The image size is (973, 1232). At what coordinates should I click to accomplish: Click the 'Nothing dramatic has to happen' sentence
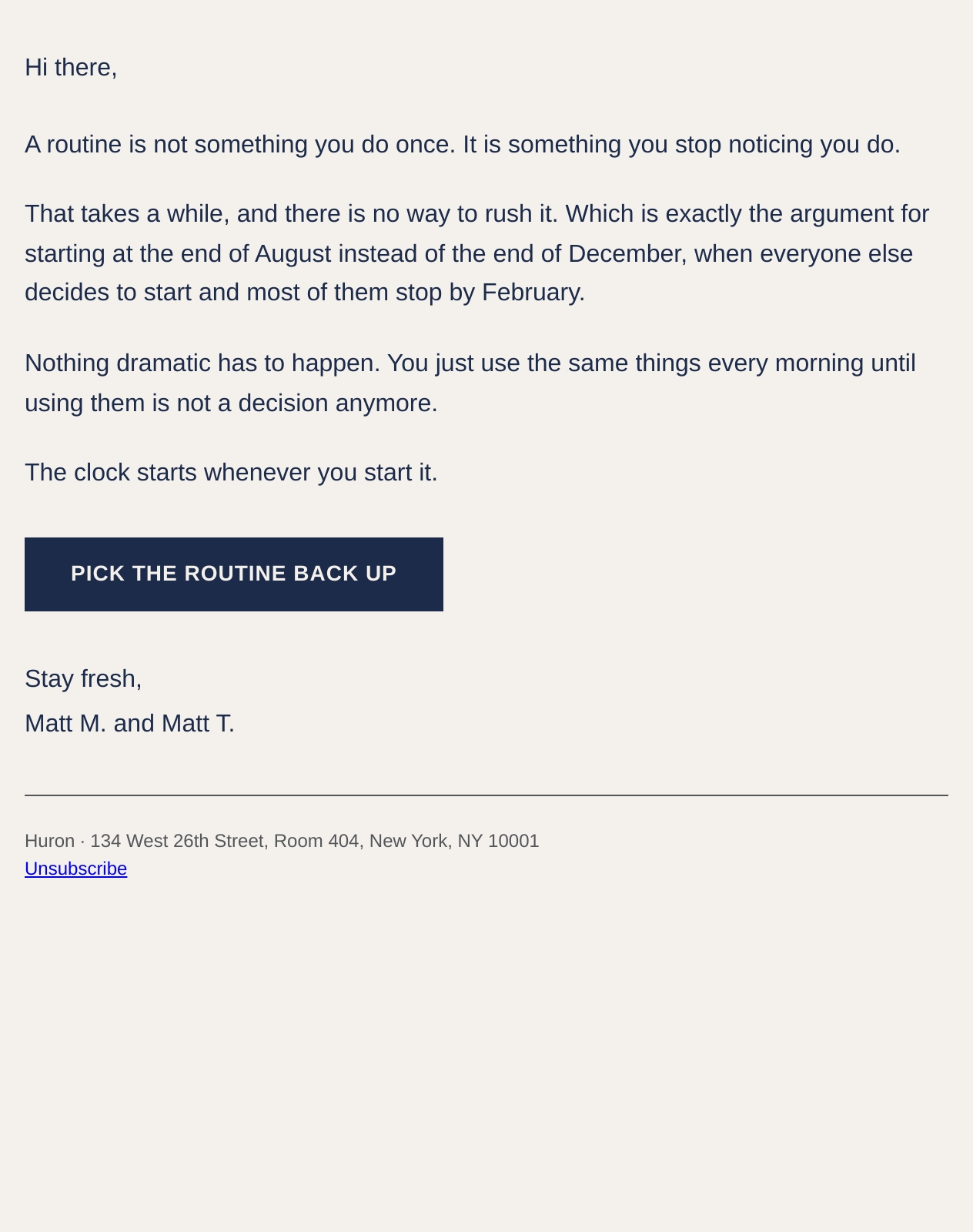(202, 363)
